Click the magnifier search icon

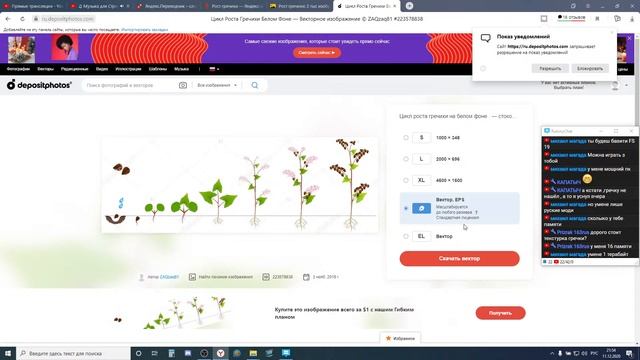[x=255, y=85]
